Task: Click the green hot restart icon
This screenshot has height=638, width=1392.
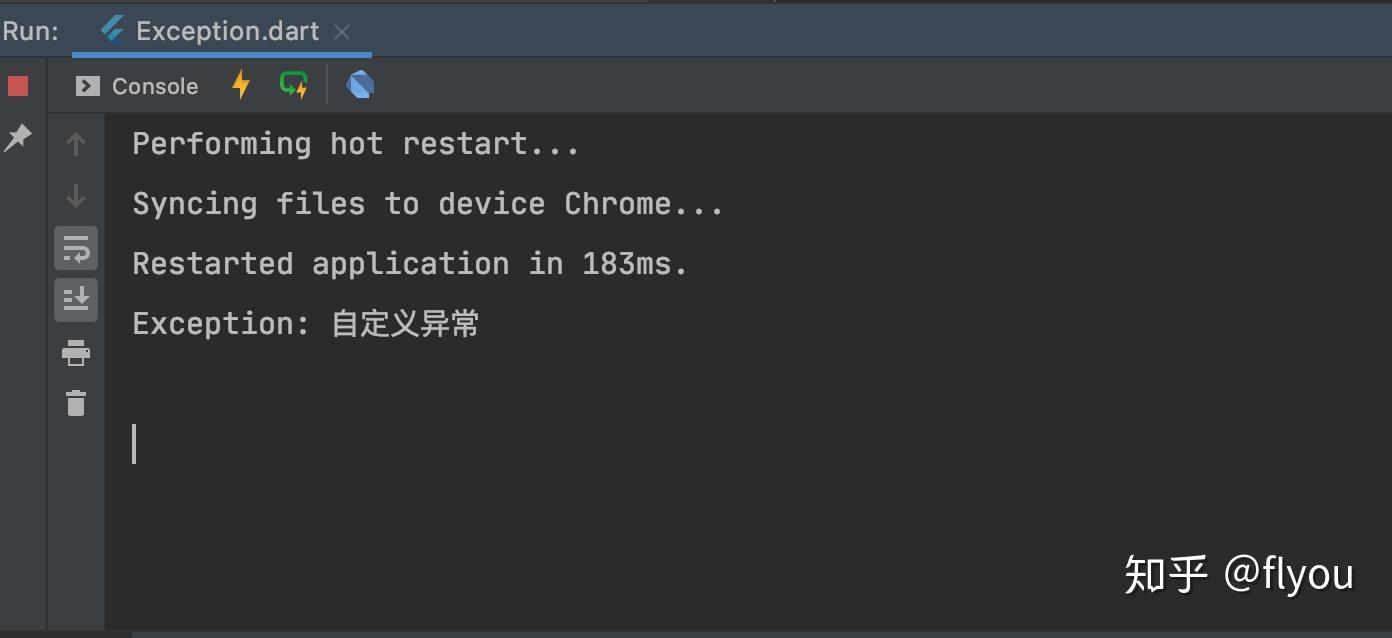Action: (x=293, y=85)
